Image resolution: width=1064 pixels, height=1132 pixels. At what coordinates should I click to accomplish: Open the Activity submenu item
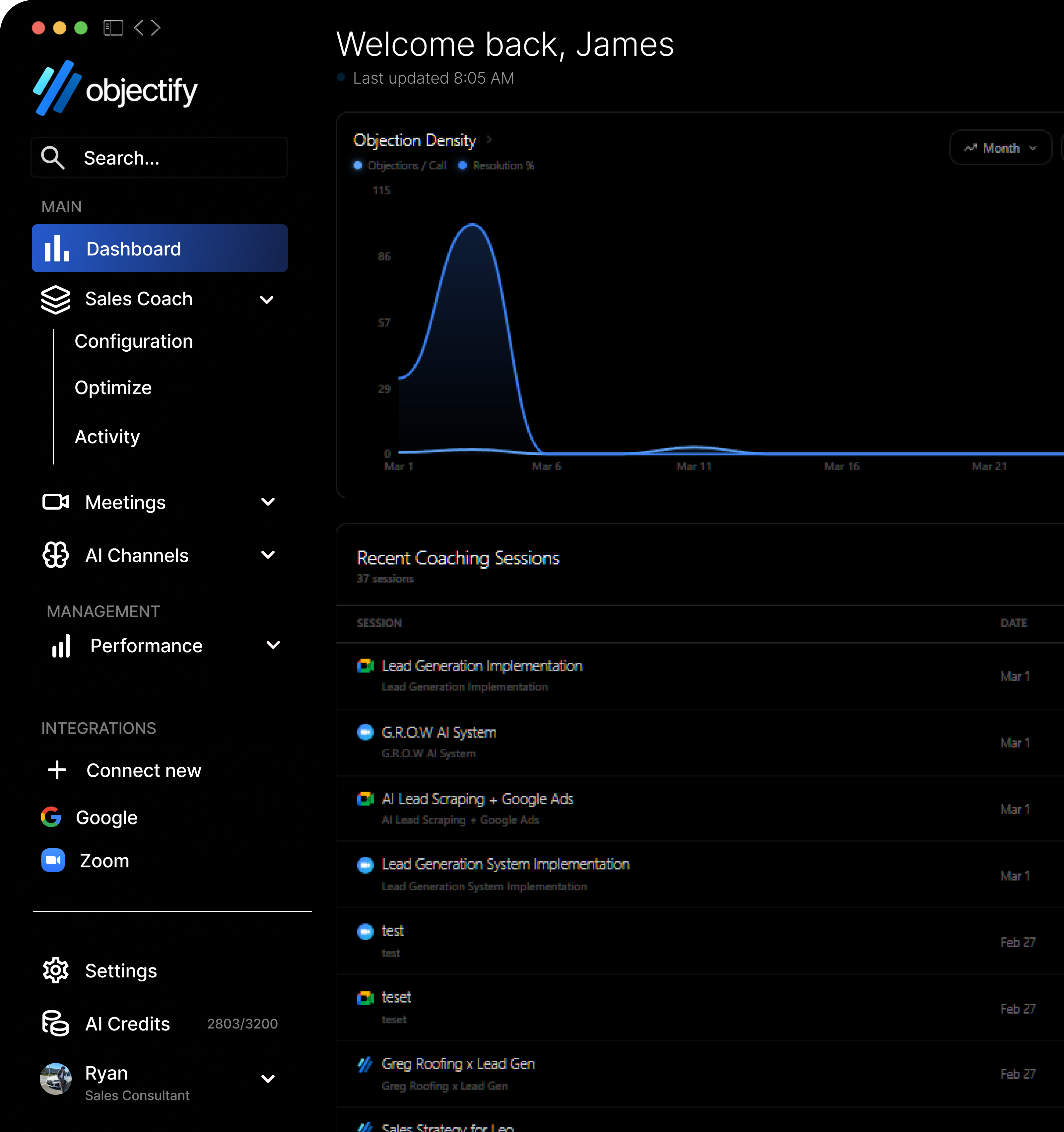point(107,437)
